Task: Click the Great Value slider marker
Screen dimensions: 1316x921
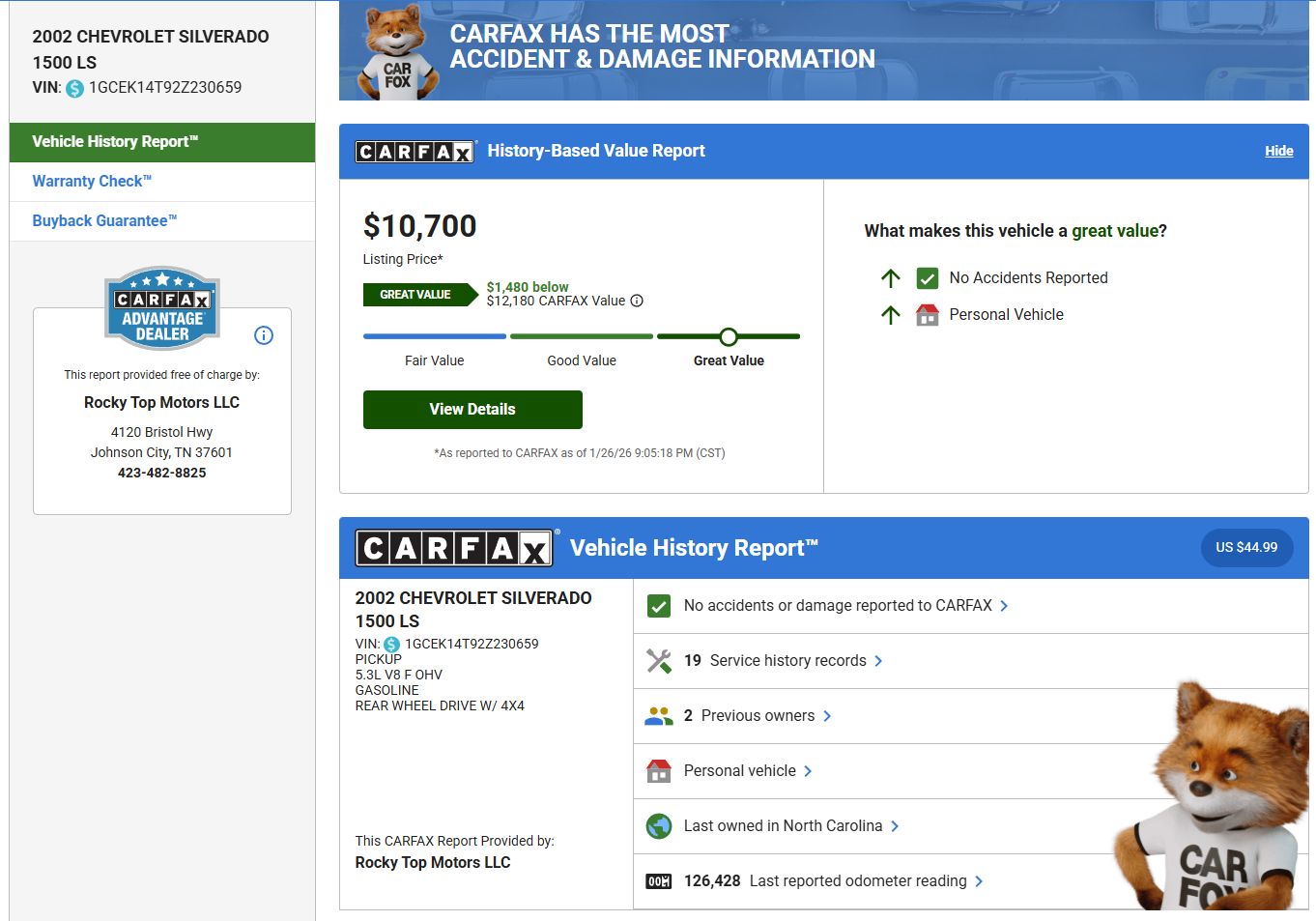Action: point(729,336)
